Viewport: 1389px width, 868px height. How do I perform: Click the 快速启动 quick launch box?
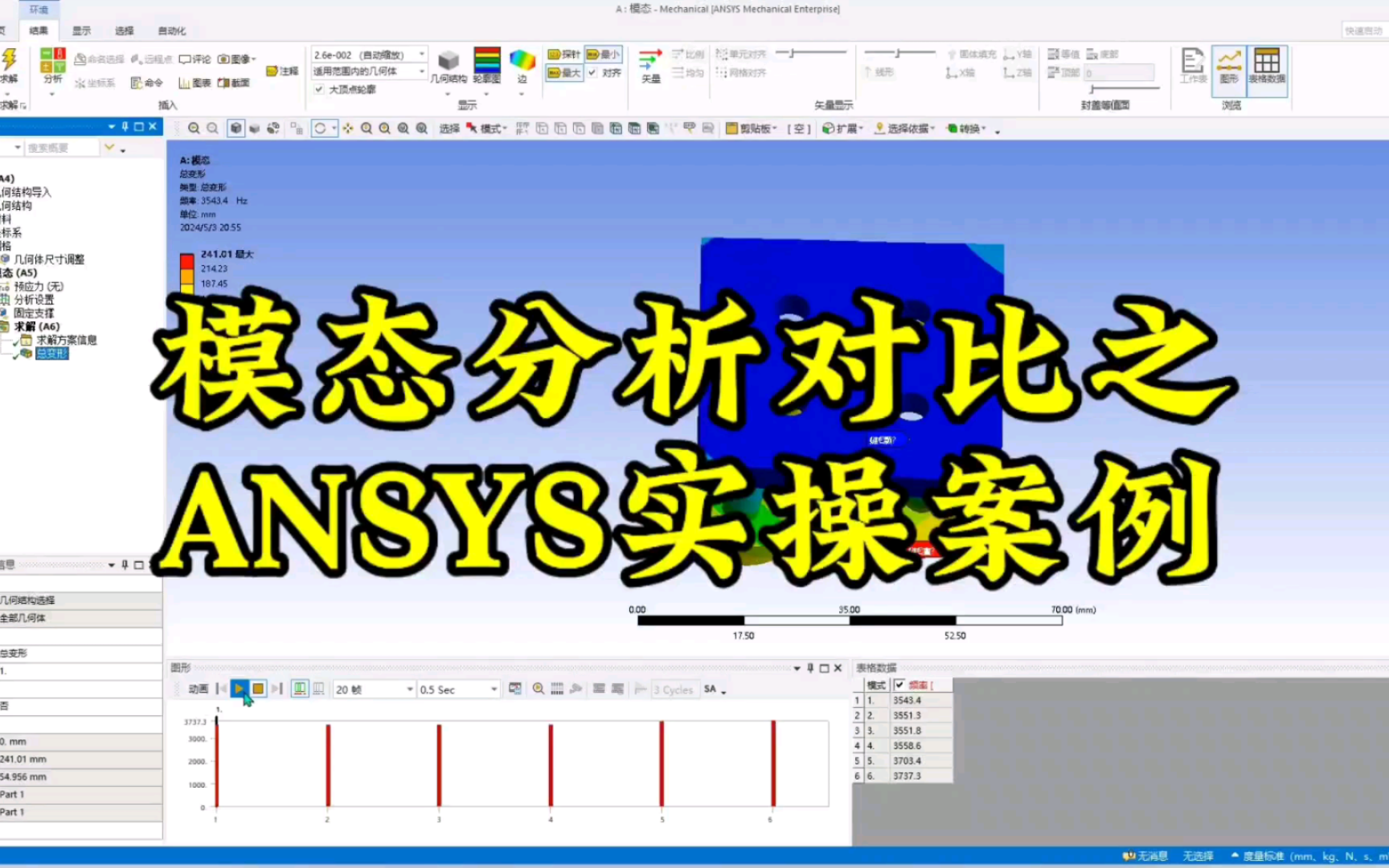tap(1364, 31)
